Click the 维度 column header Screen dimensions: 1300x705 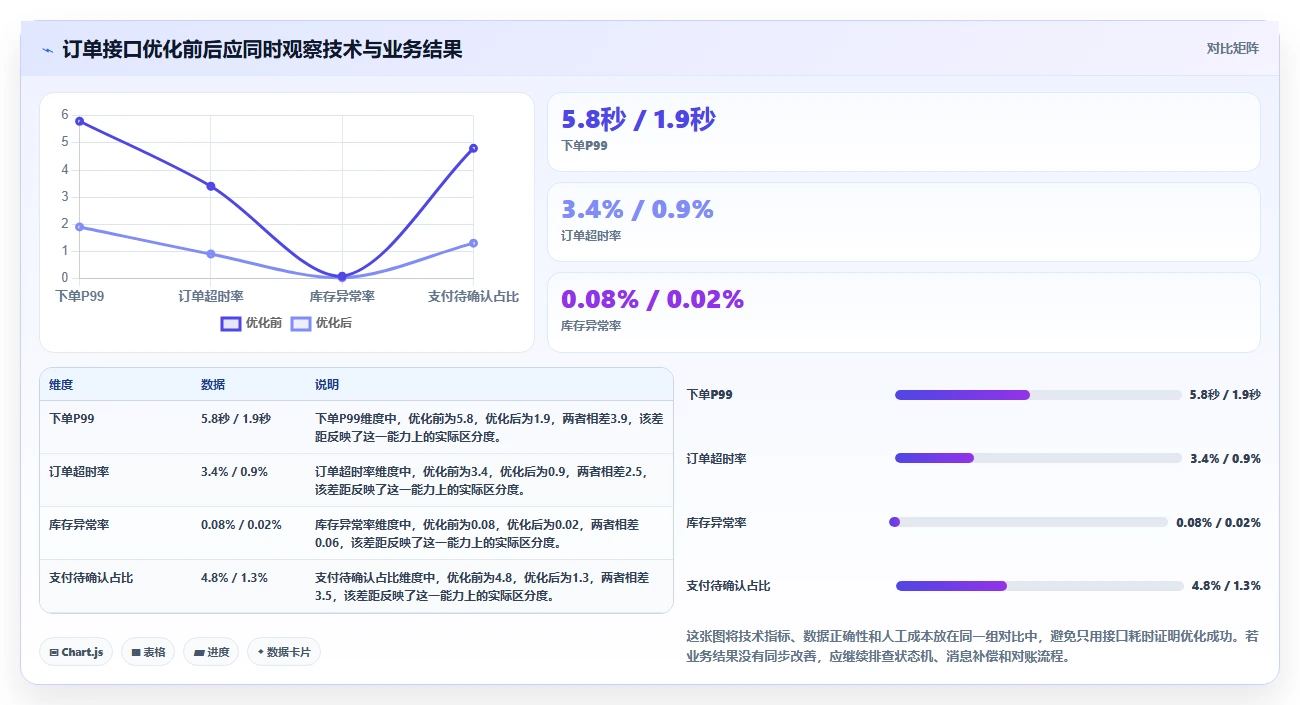61,385
